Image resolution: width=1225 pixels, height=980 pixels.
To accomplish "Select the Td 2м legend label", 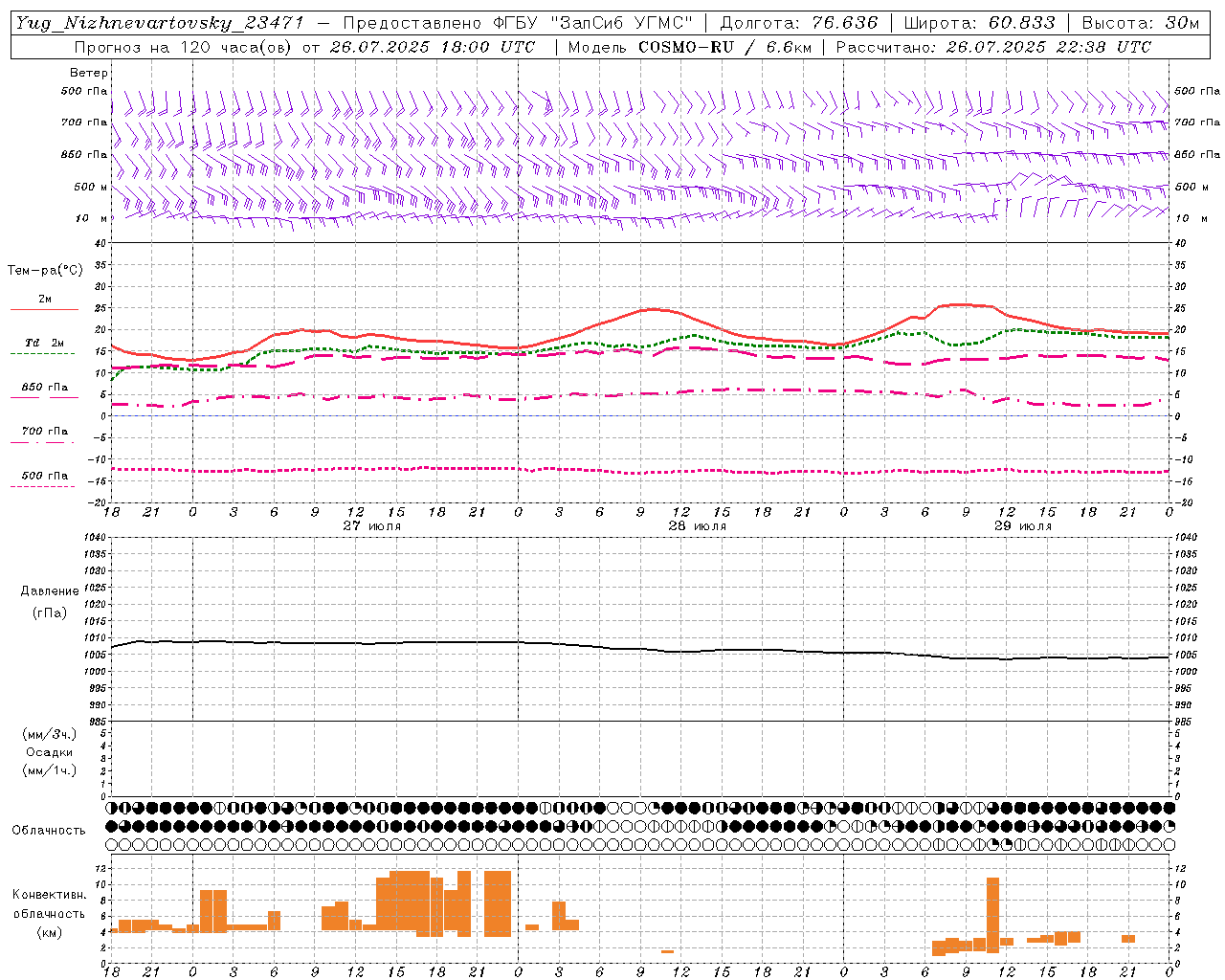I will [x=45, y=343].
